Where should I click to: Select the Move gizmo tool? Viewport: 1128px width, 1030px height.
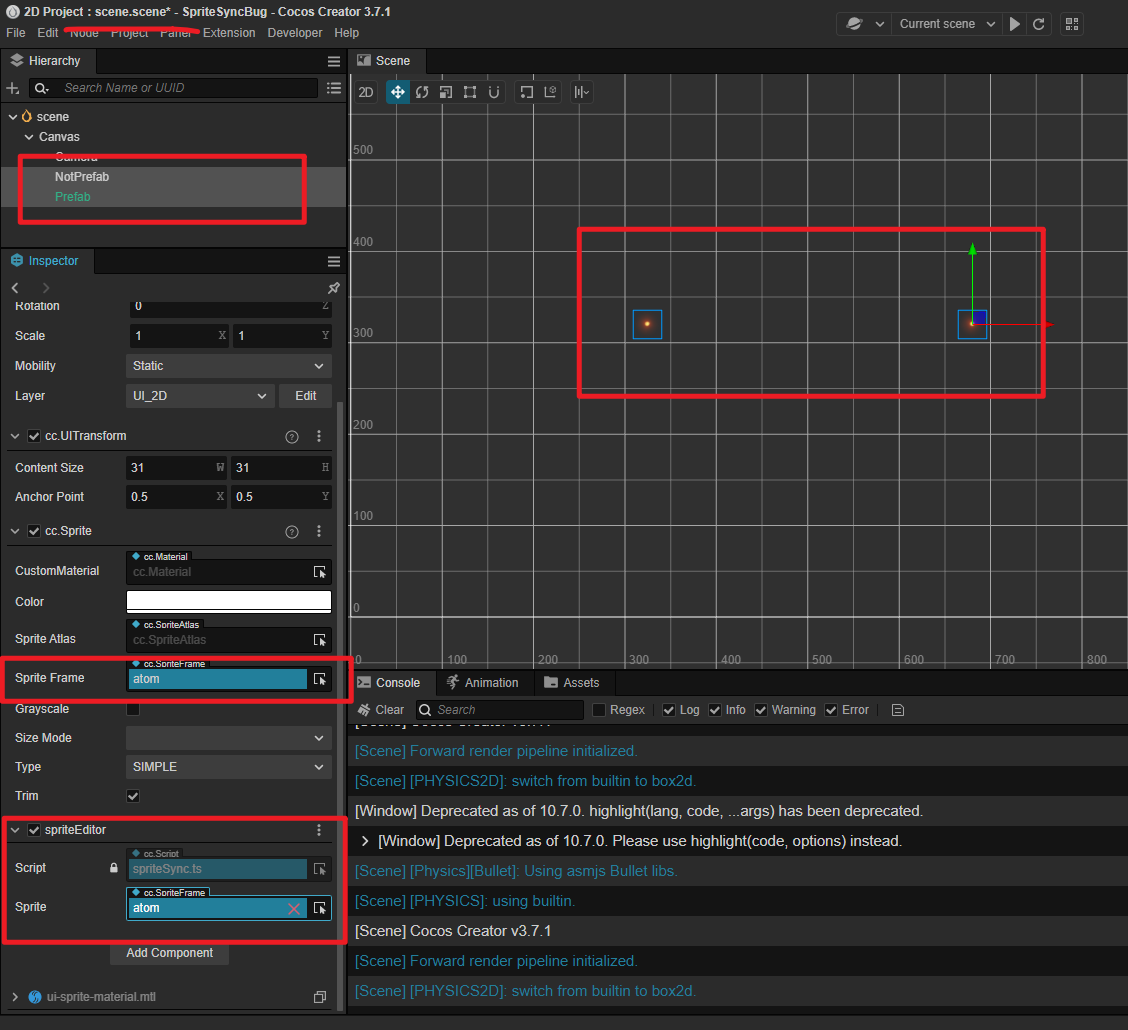(397, 92)
